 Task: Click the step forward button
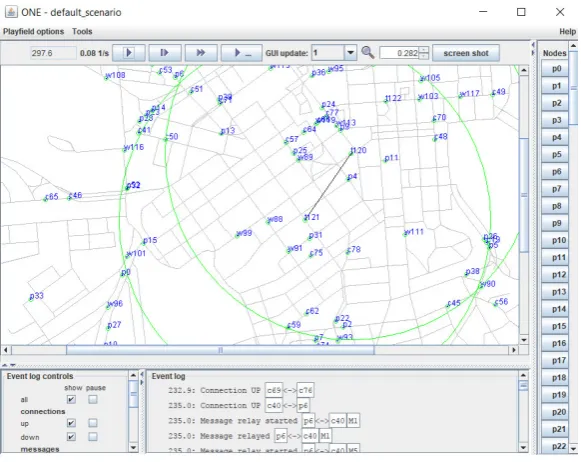click(x=165, y=53)
